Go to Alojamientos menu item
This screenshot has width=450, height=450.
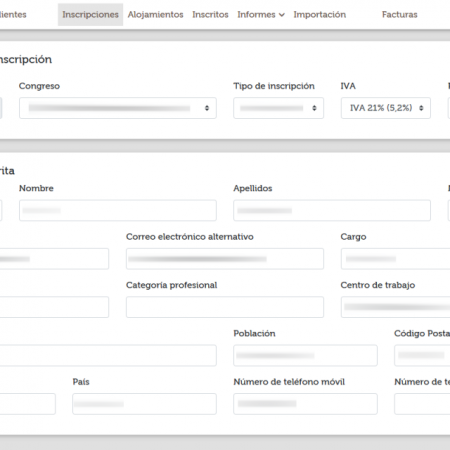155,15
